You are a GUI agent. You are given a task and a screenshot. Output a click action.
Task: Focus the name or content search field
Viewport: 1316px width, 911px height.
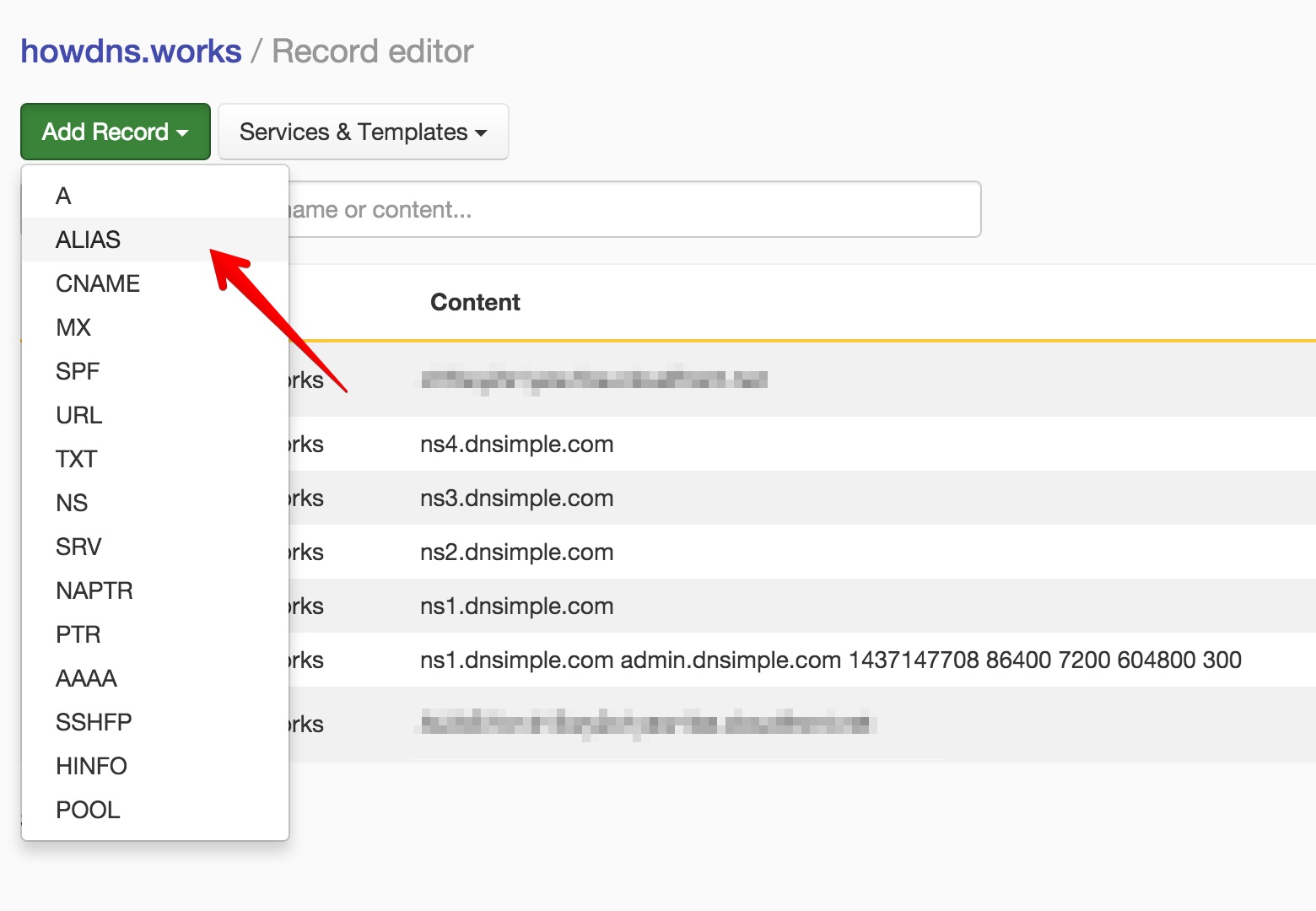point(633,209)
